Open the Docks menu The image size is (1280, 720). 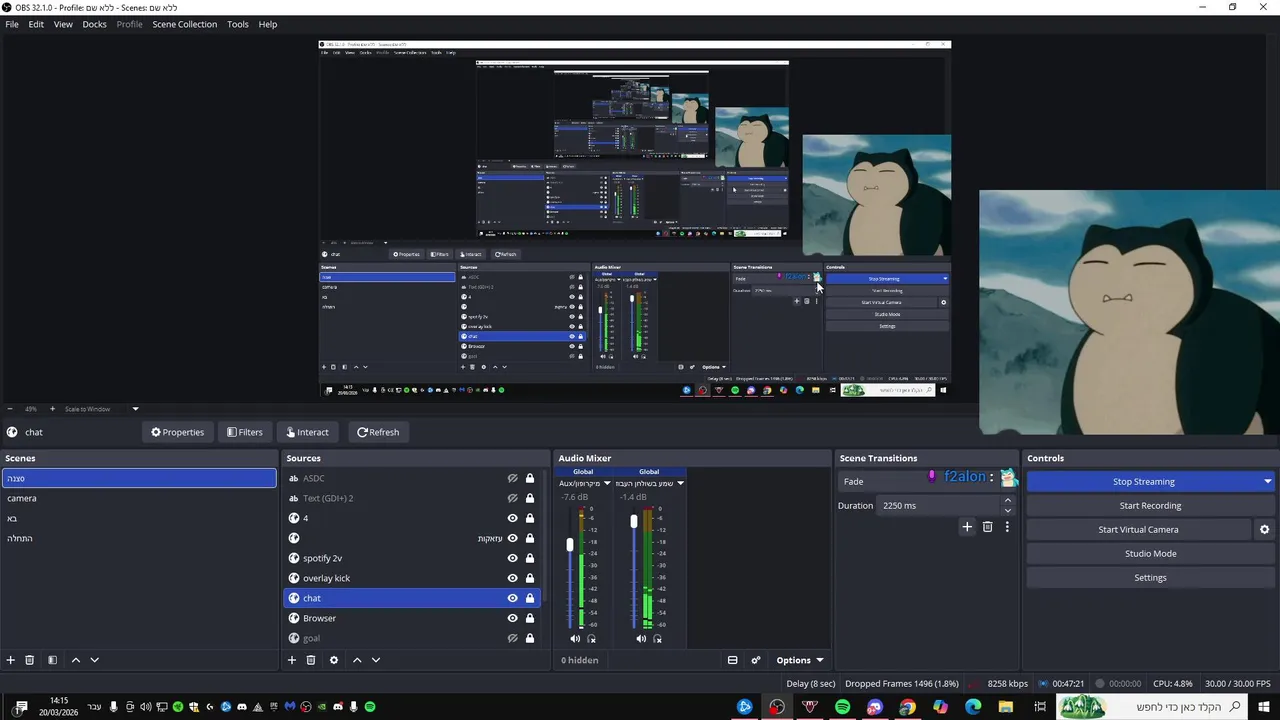(94, 24)
